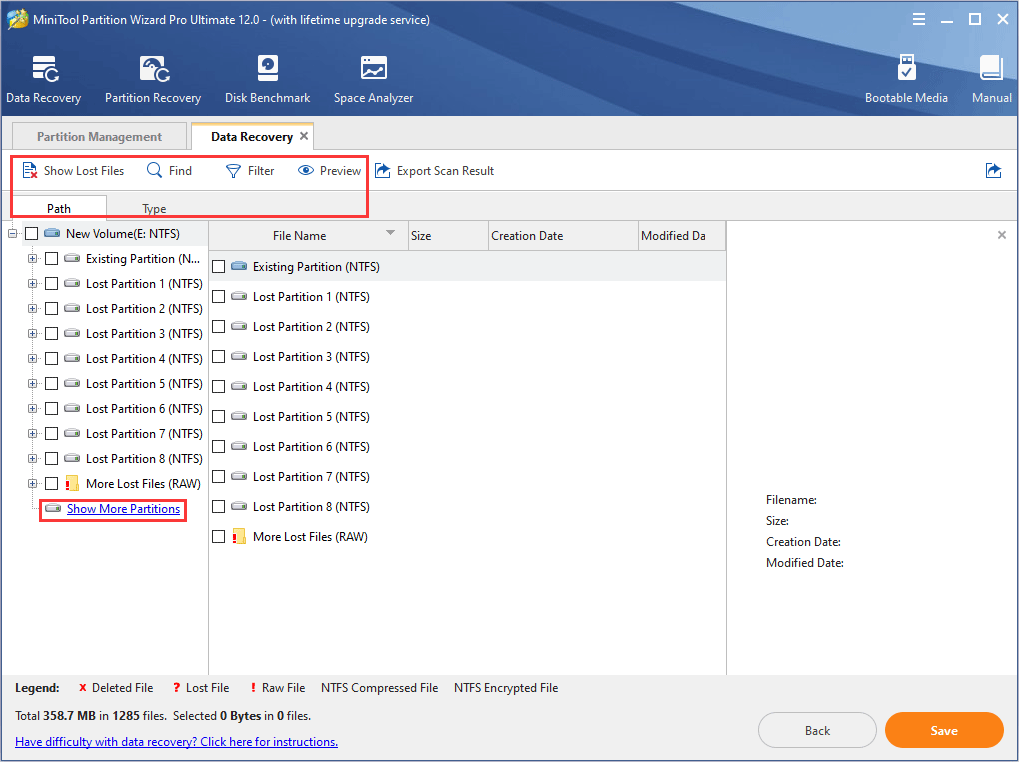This screenshot has height=762, width=1019.
Task: Select the Data Recovery tab
Action: 252,136
